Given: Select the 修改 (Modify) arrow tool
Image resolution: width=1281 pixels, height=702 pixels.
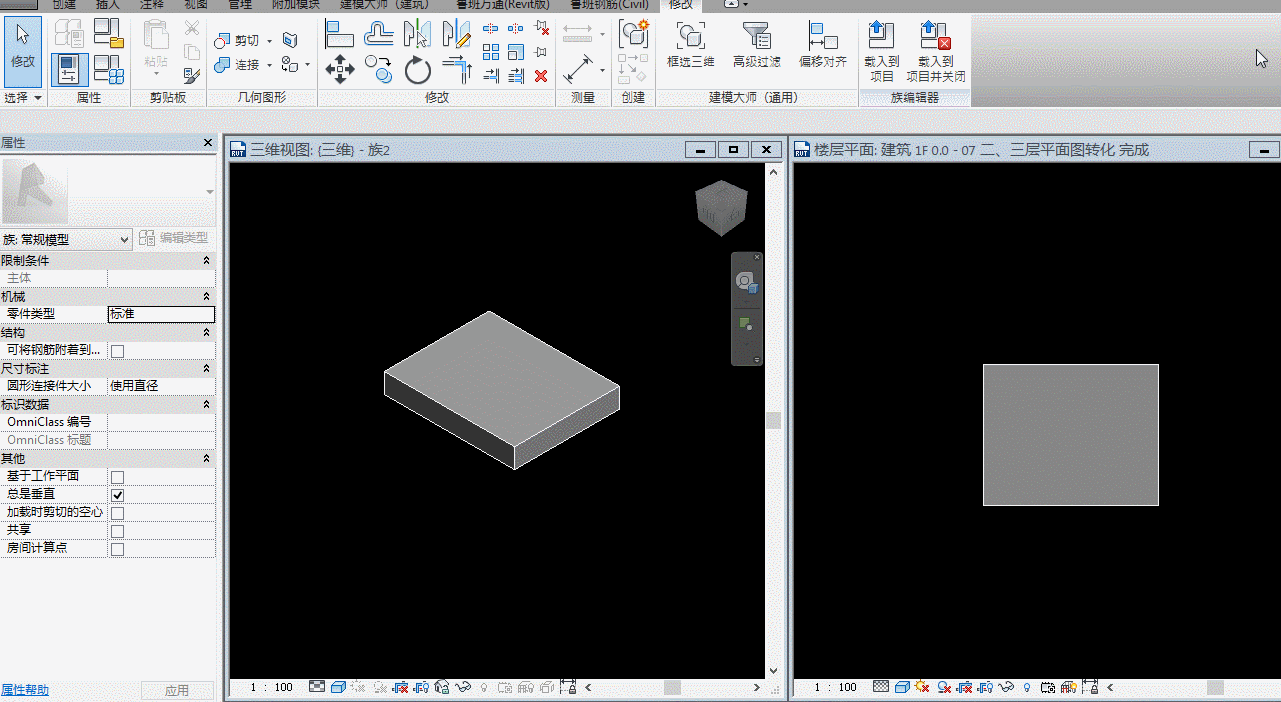Looking at the screenshot, I should coord(23,50).
